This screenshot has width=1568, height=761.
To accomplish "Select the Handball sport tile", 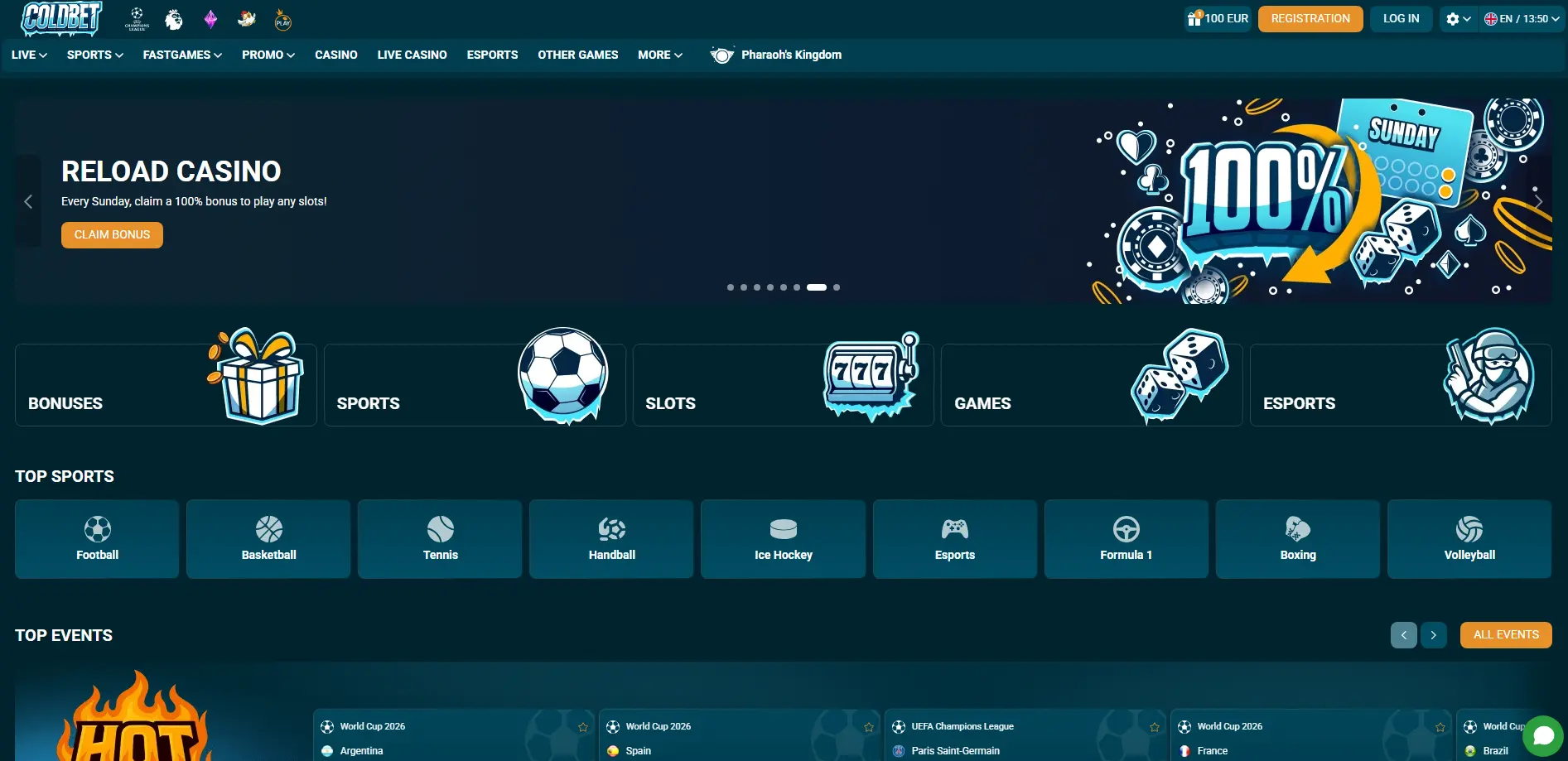I will point(611,539).
